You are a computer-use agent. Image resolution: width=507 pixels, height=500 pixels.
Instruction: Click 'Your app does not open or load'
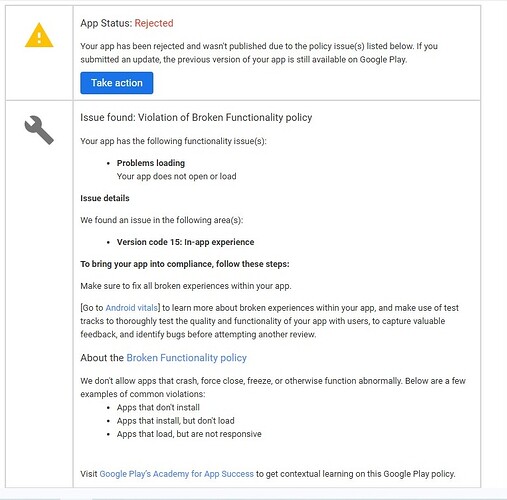click(176, 176)
